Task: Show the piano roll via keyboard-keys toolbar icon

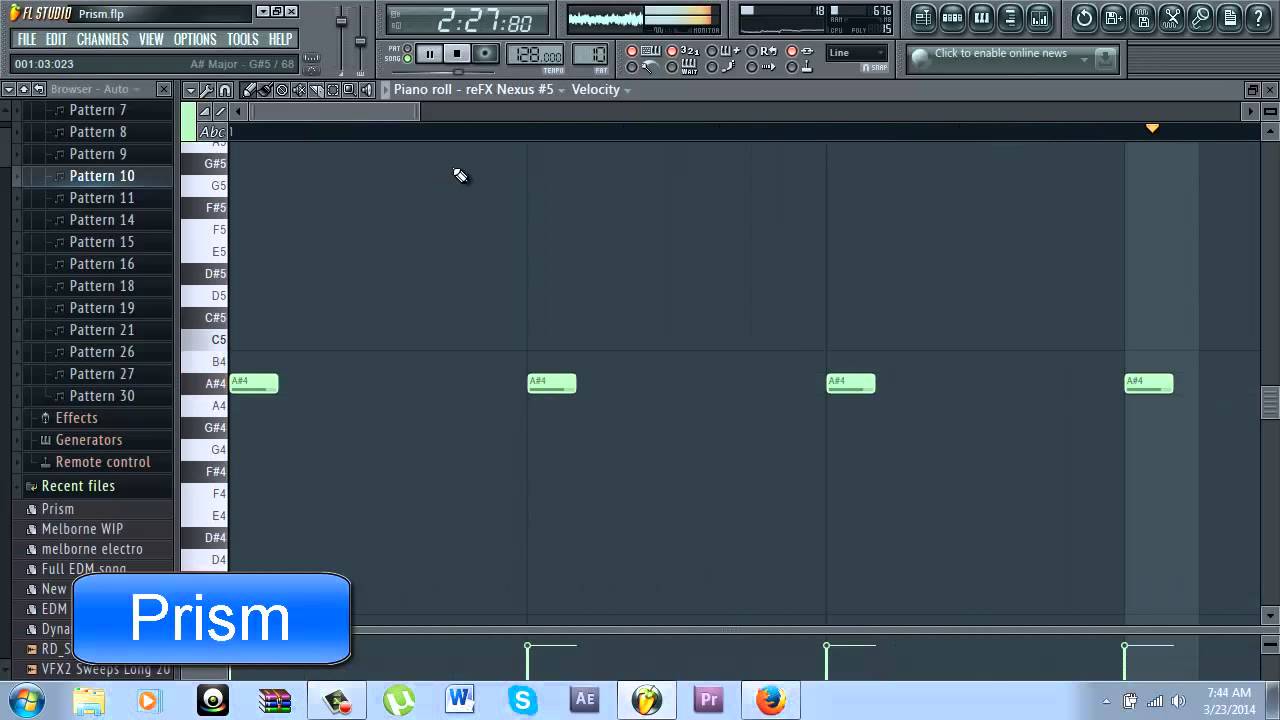Action: coord(981,17)
